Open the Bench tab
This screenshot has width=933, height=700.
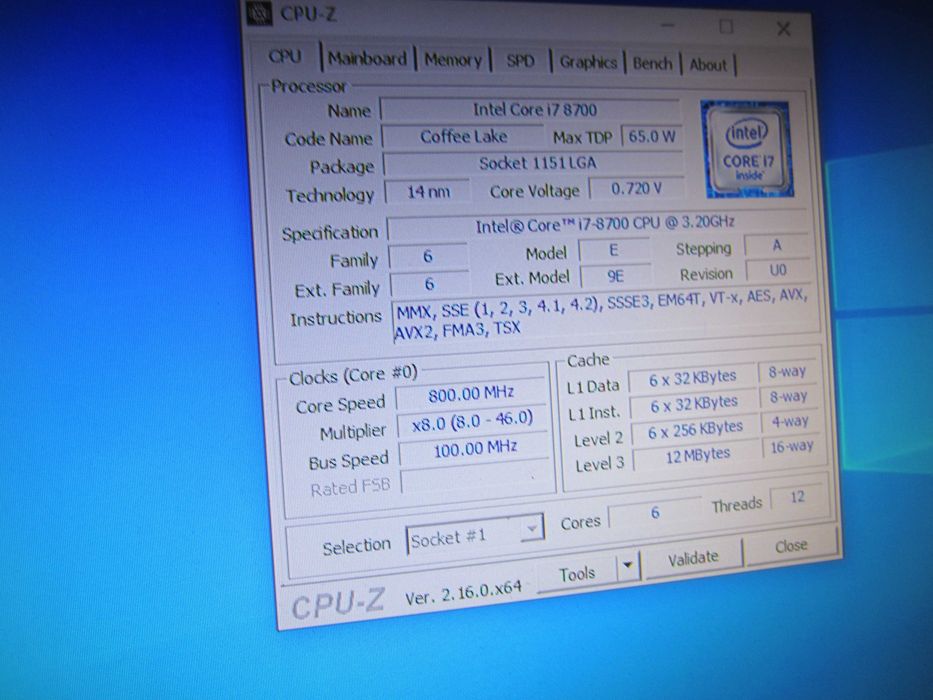[x=652, y=64]
